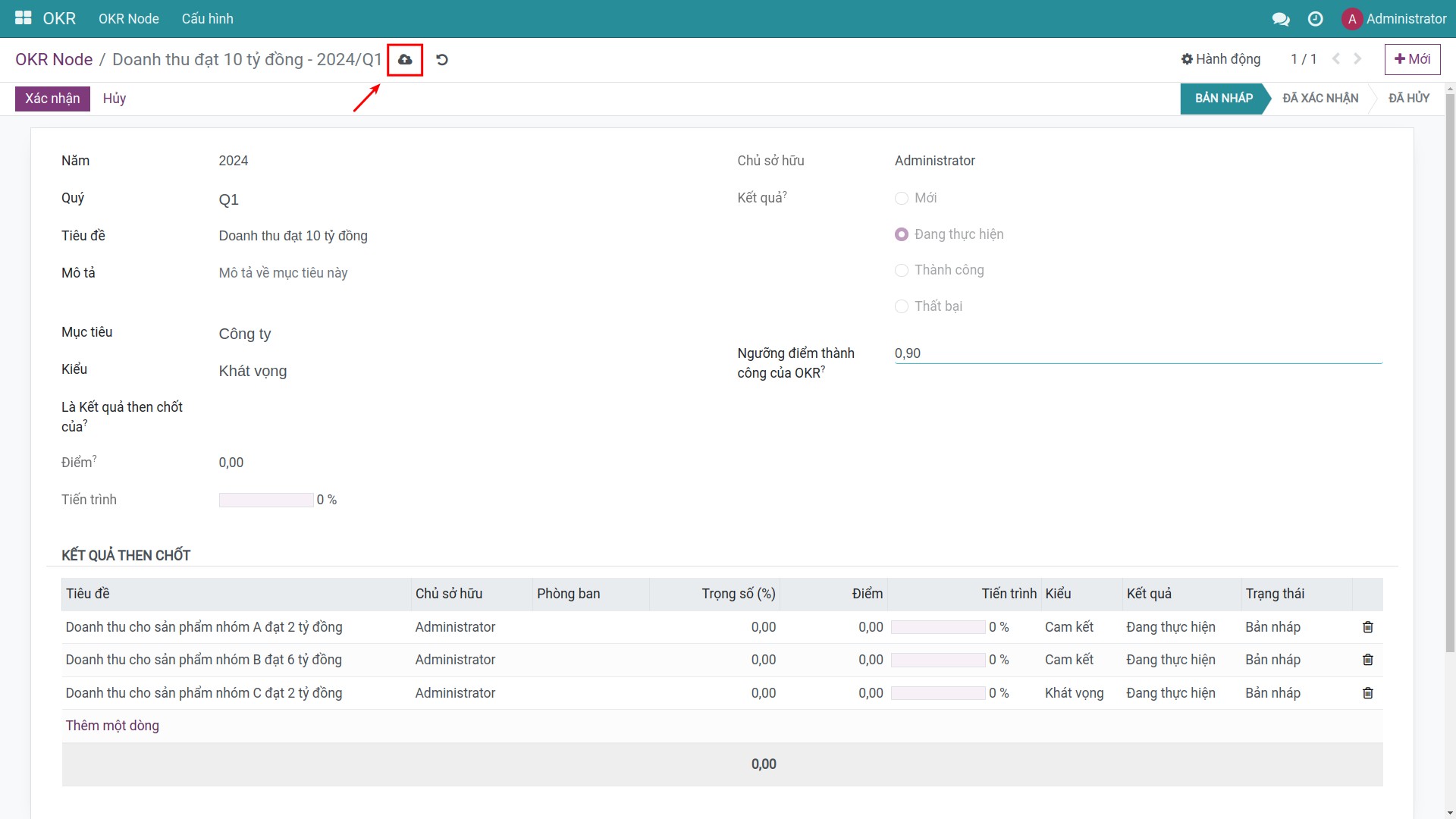1456x819 pixels.
Task: Open the Hành động dropdown
Action: click(1219, 59)
